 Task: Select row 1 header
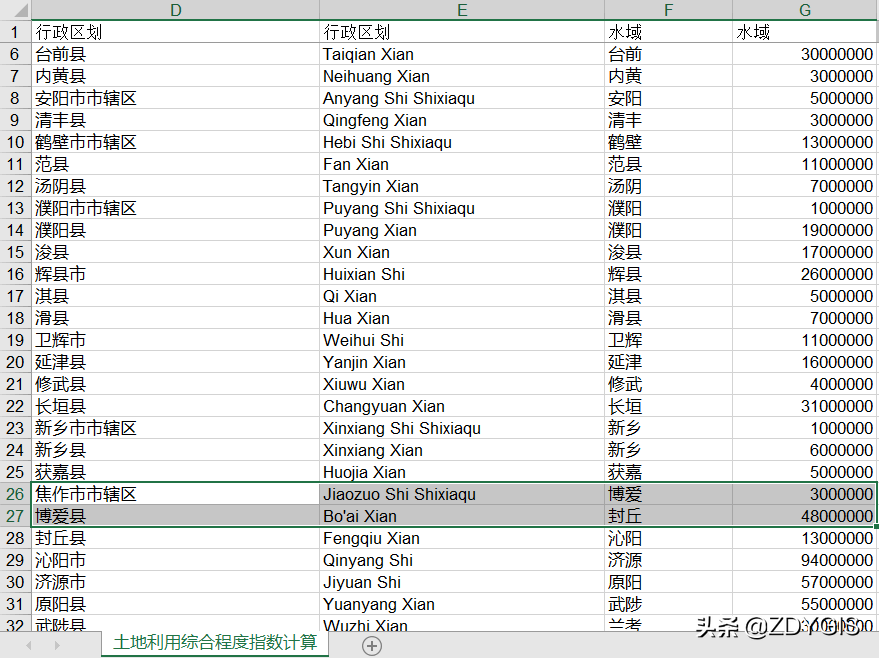point(16,32)
